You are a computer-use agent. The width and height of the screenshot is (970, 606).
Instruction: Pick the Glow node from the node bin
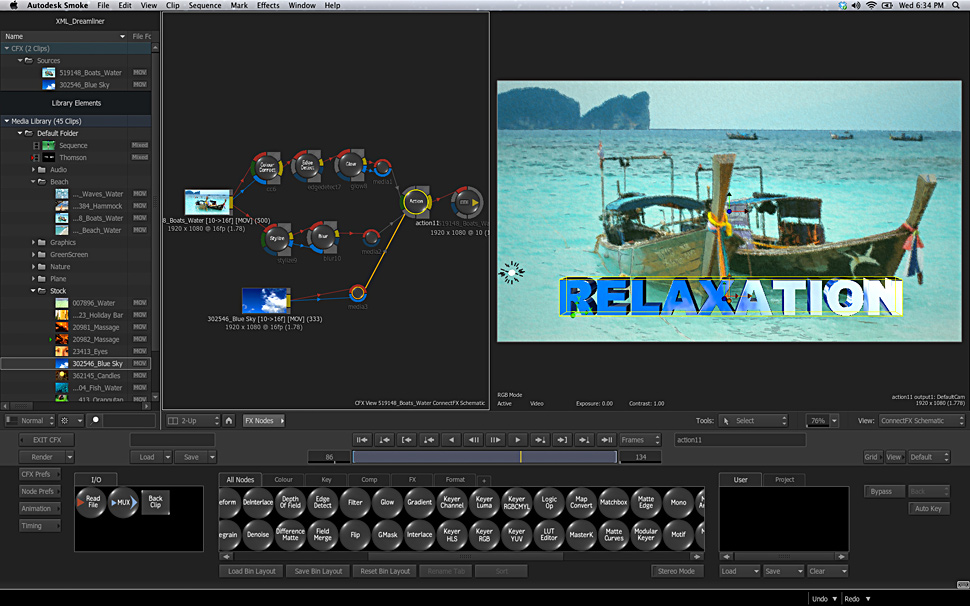coord(387,503)
